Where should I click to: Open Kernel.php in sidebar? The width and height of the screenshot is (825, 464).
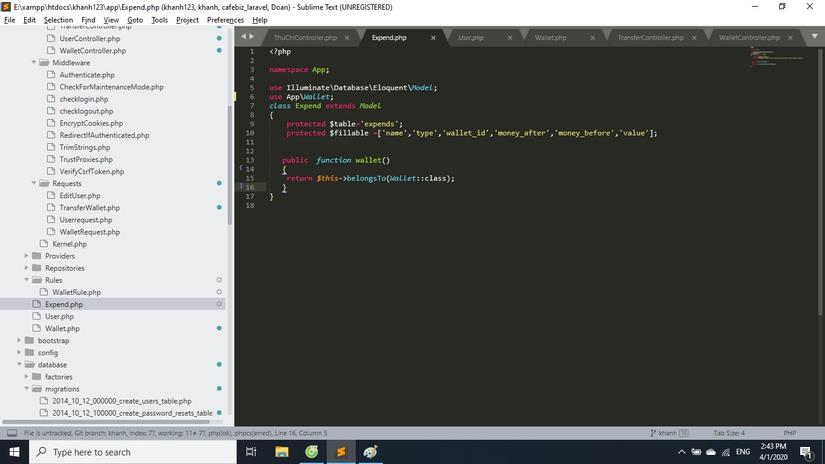tap(69, 244)
